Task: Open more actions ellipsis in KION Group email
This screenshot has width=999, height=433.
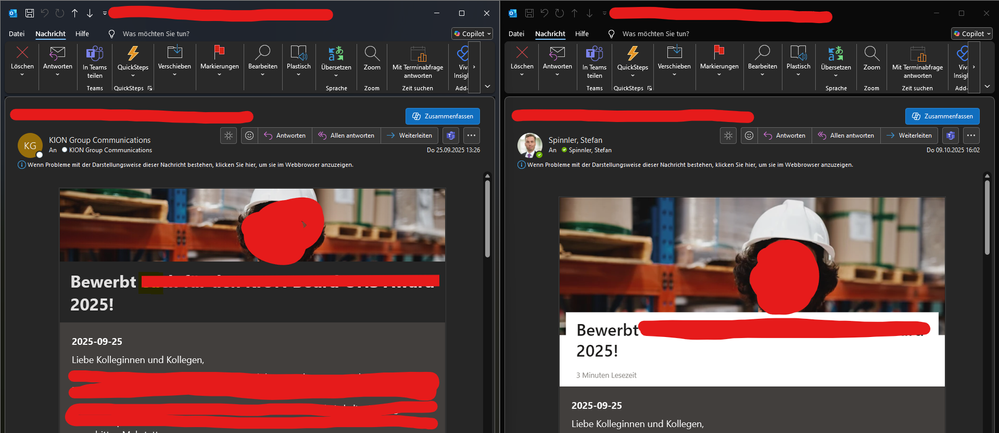Action: [x=471, y=135]
